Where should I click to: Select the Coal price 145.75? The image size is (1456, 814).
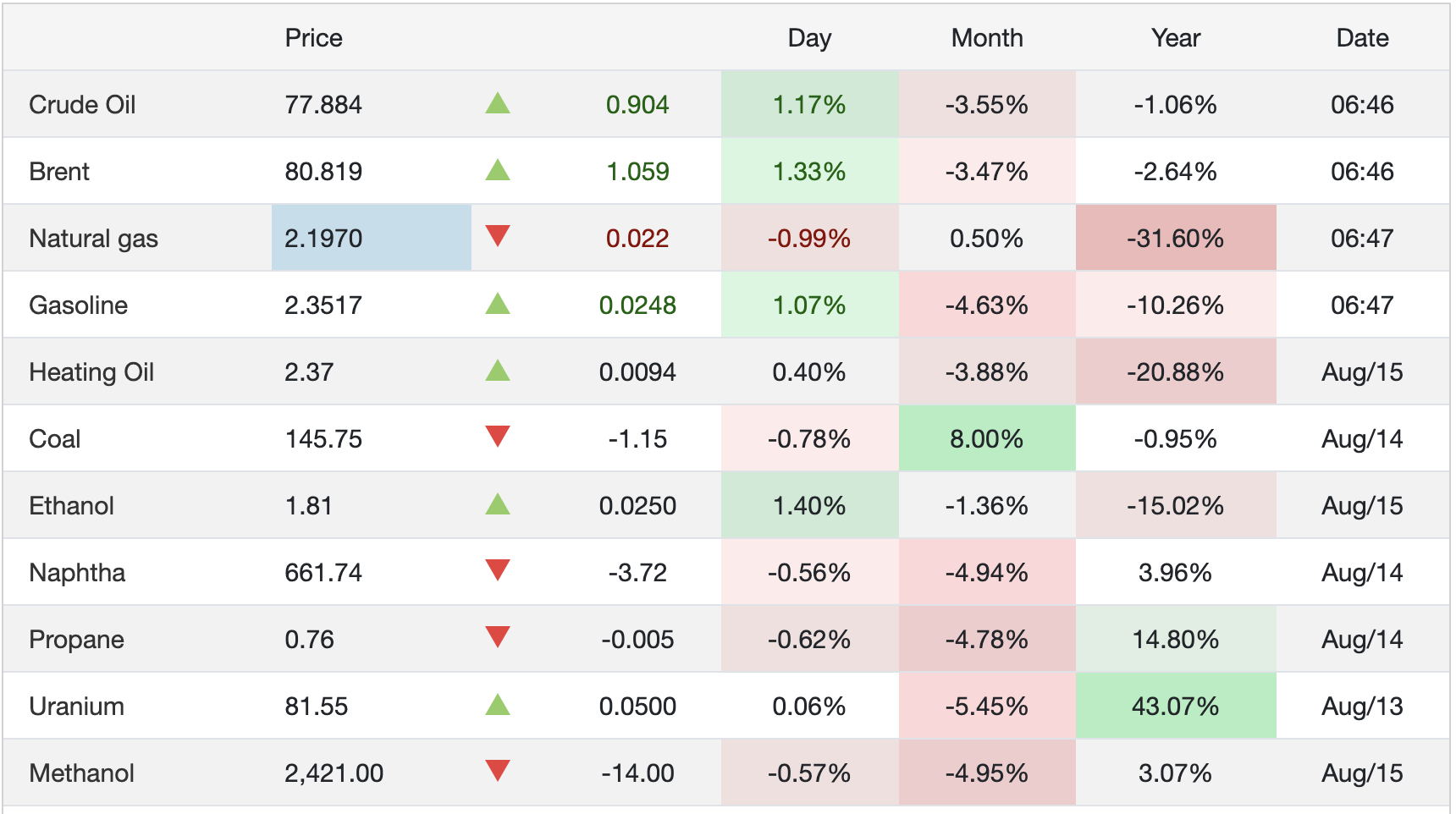click(323, 439)
